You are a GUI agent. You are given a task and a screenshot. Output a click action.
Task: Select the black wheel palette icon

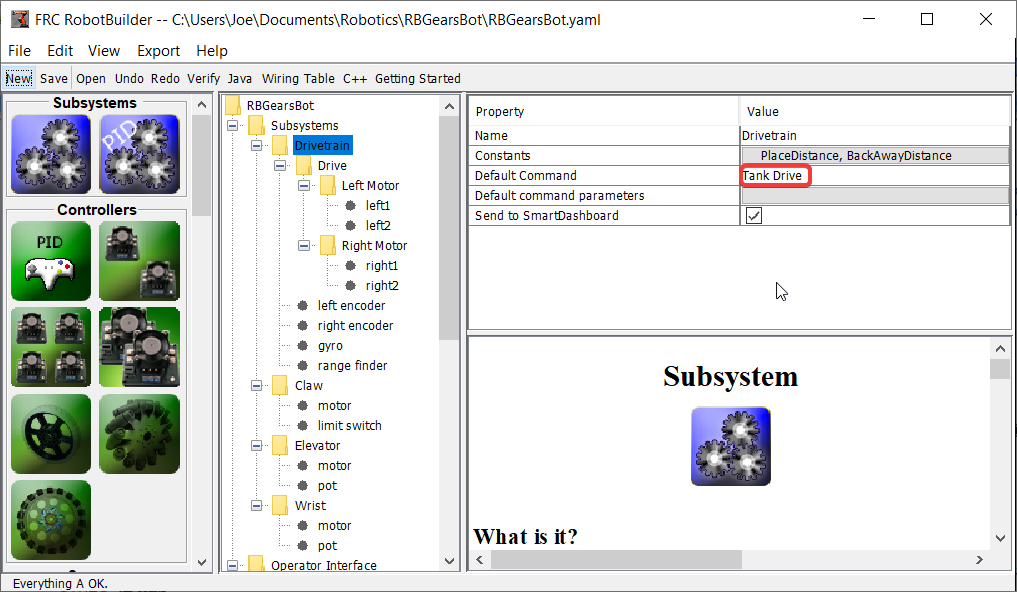[50, 433]
